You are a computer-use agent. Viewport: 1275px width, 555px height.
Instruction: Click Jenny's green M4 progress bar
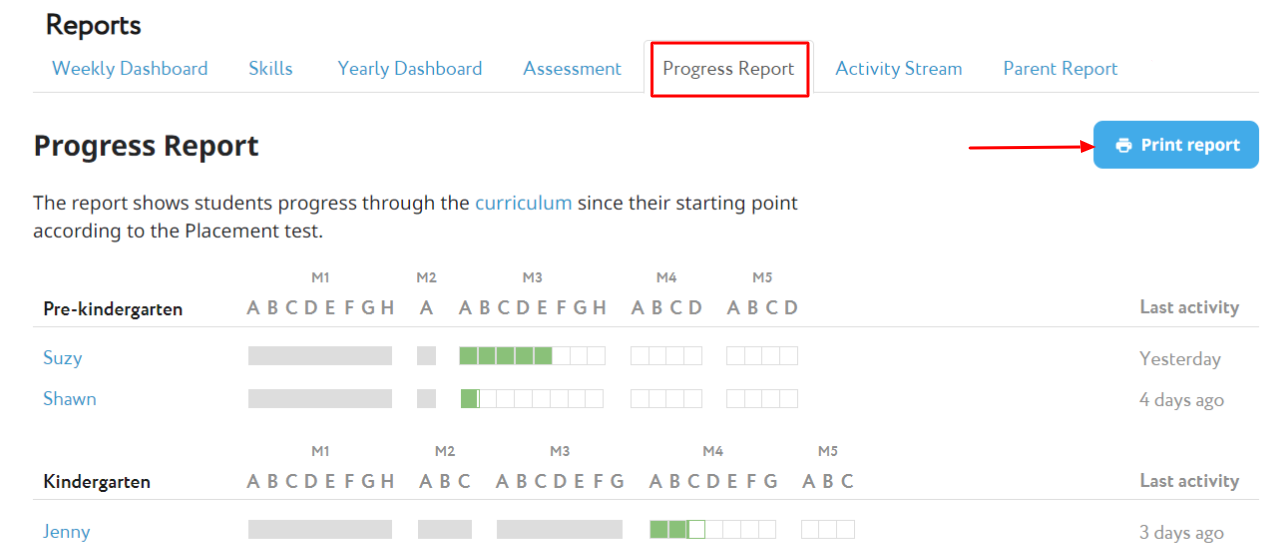(668, 530)
